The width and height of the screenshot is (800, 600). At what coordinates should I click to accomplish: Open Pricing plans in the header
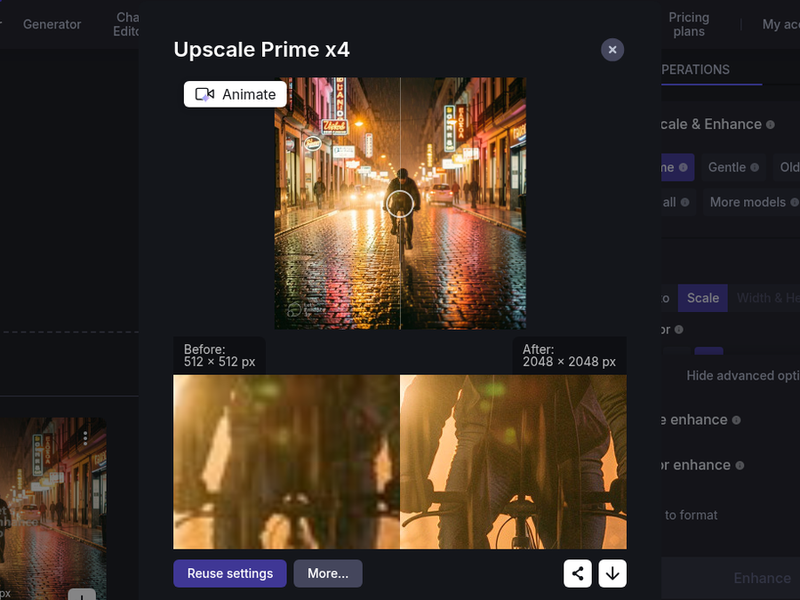pos(689,24)
